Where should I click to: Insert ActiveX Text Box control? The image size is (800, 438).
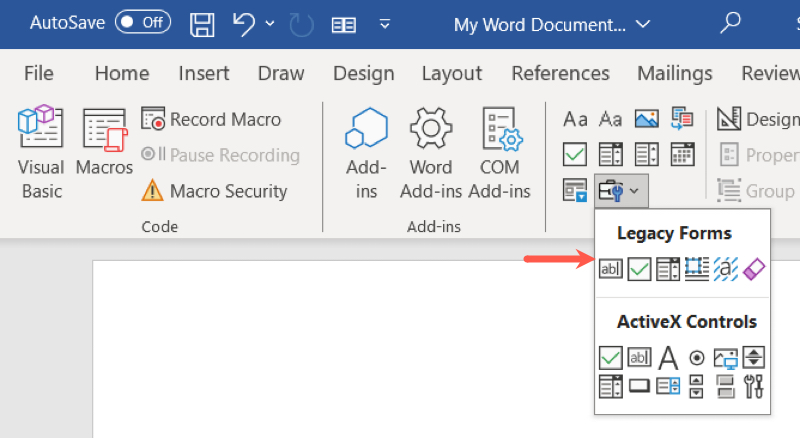click(639, 357)
